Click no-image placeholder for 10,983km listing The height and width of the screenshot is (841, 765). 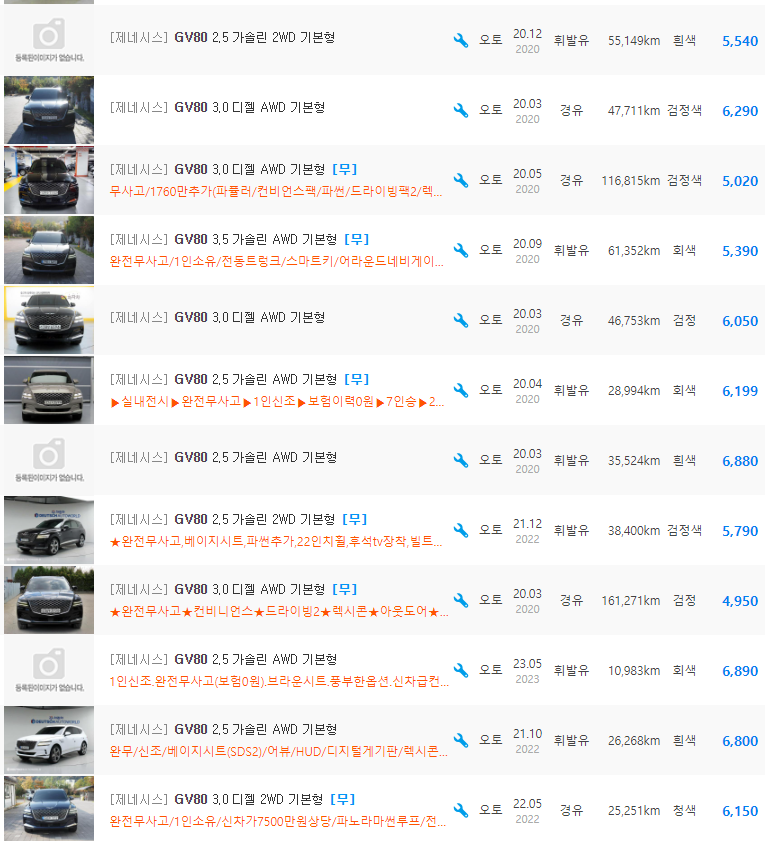[x=49, y=670]
